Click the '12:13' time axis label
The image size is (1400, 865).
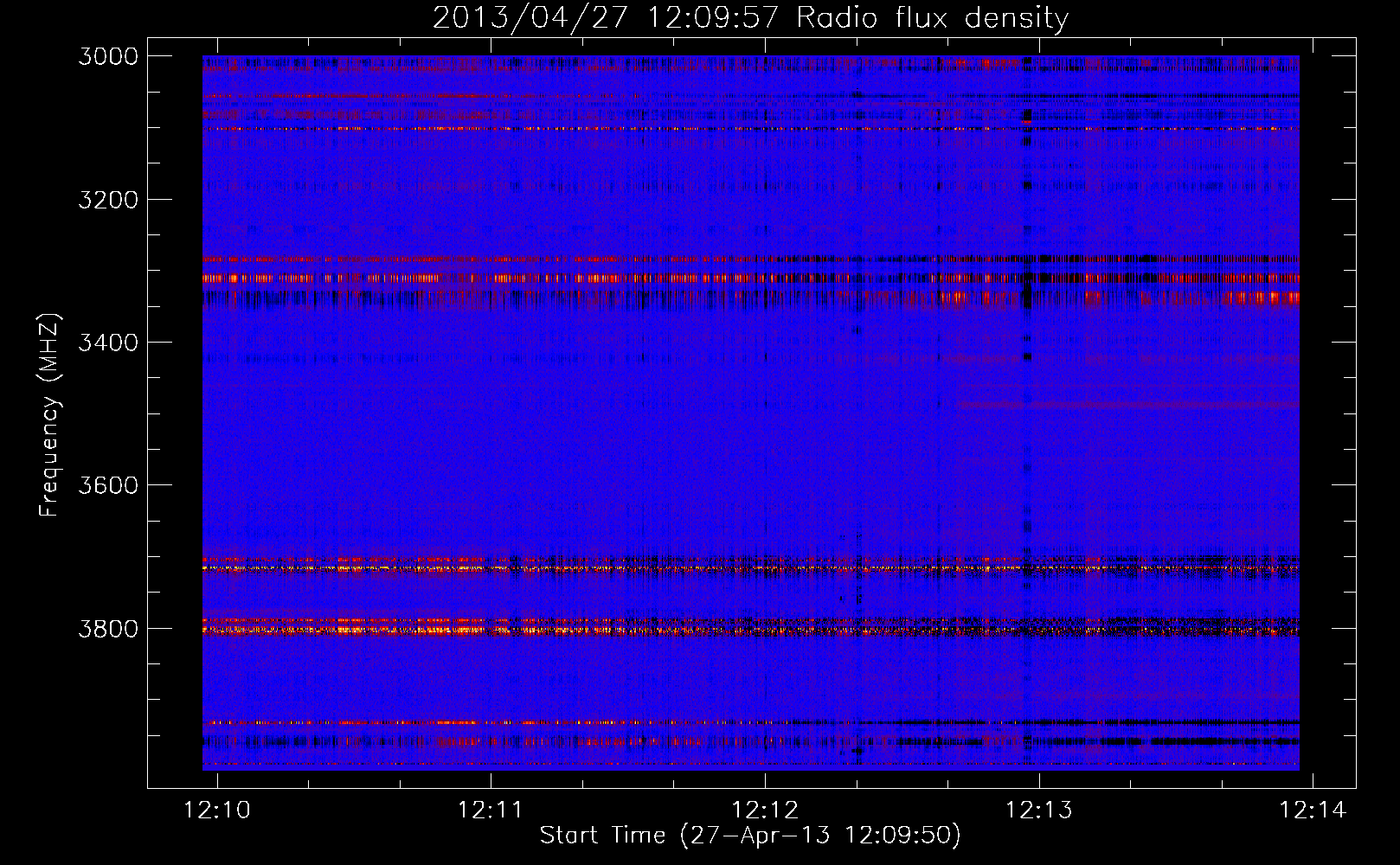(x=1038, y=810)
